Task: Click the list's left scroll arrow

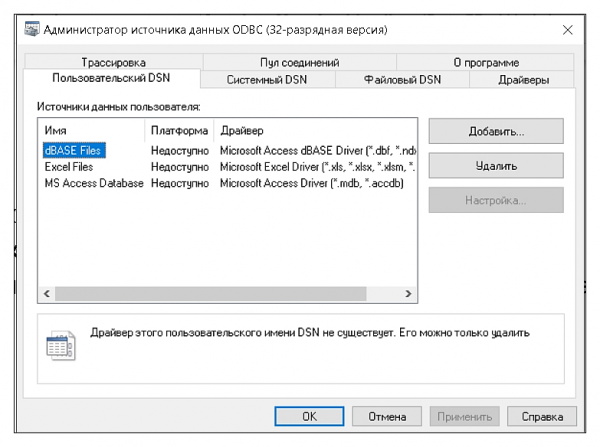Action: point(47,294)
